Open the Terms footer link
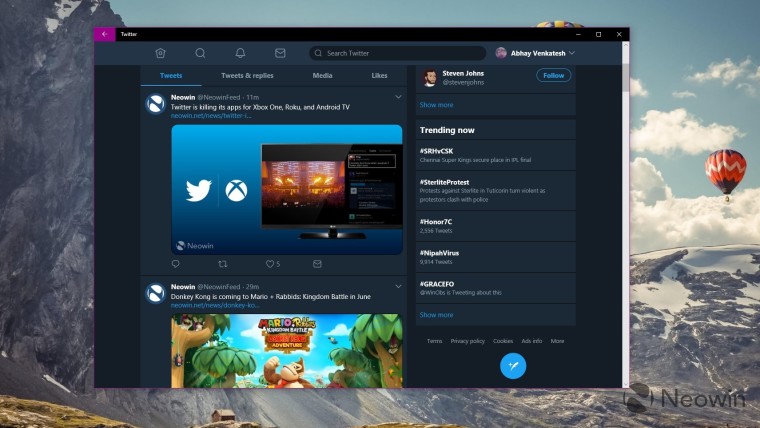760x428 pixels. click(x=434, y=341)
